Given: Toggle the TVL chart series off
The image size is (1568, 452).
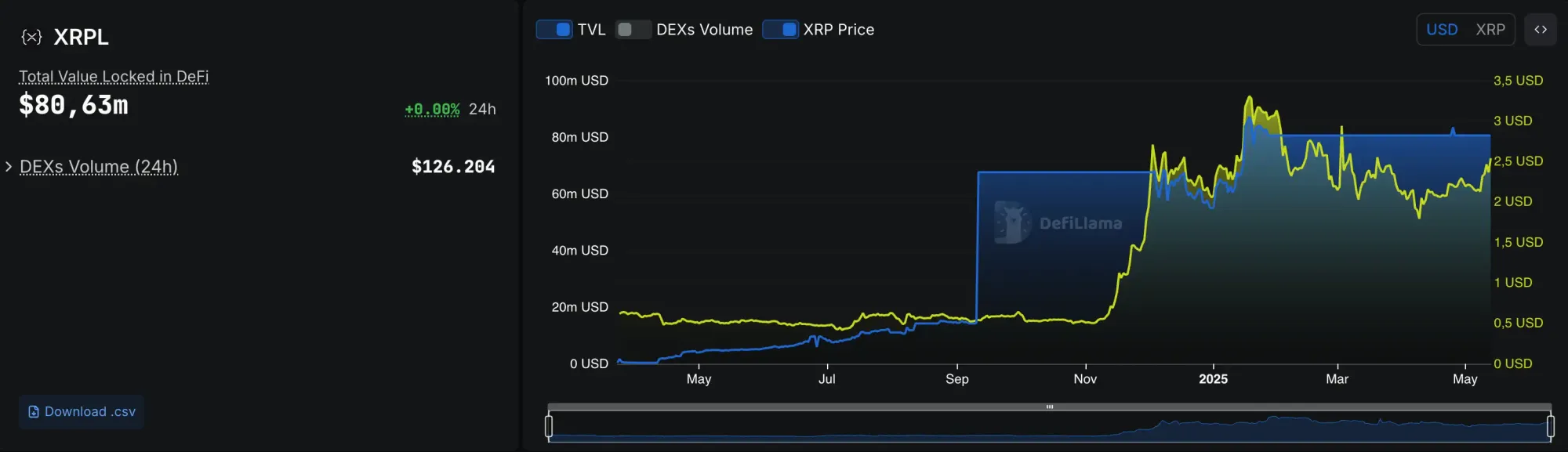Looking at the screenshot, I should 554,30.
